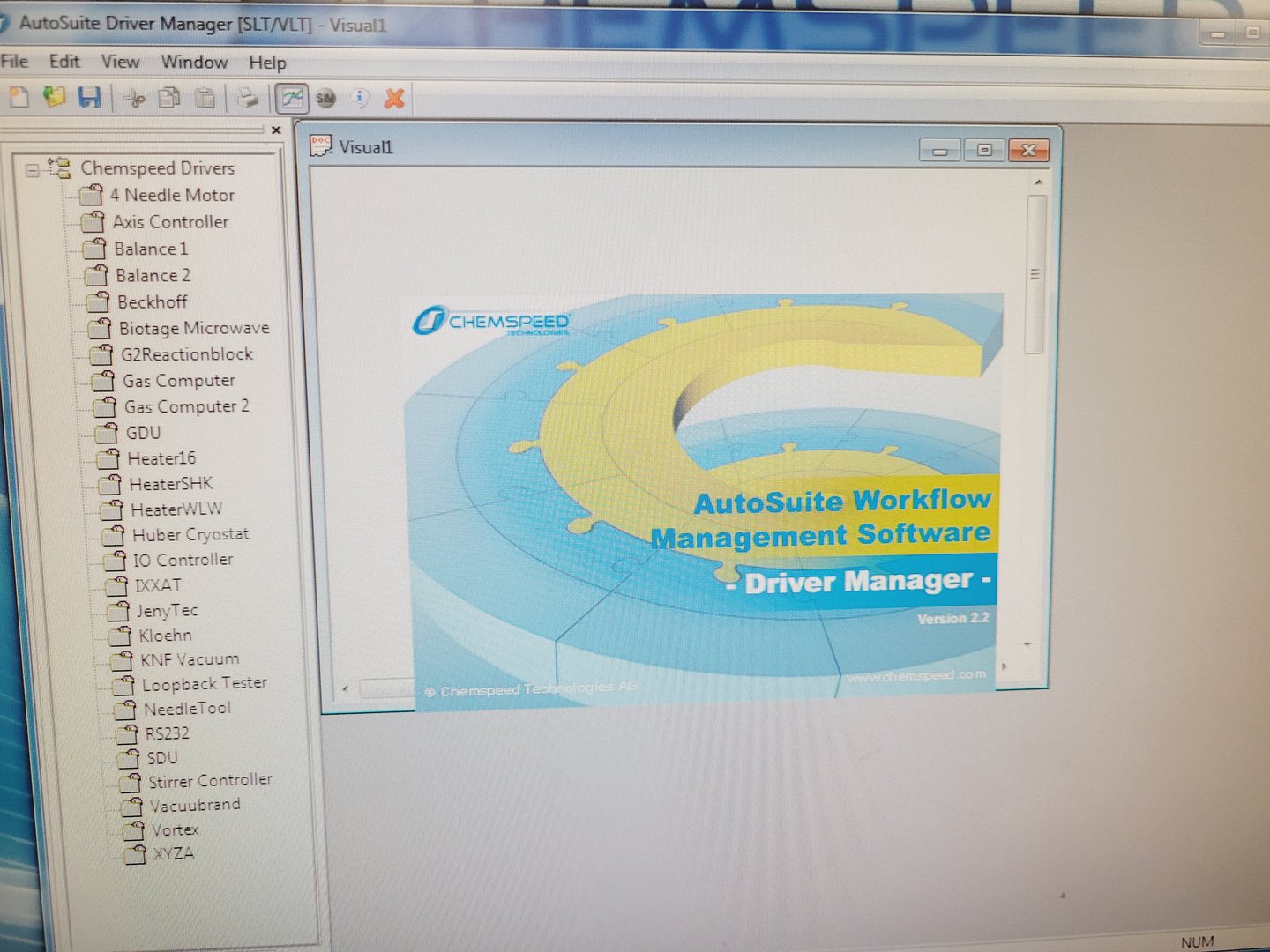Close the driver tree side panel
This screenshot has height=952, width=1270.
[x=276, y=130]
